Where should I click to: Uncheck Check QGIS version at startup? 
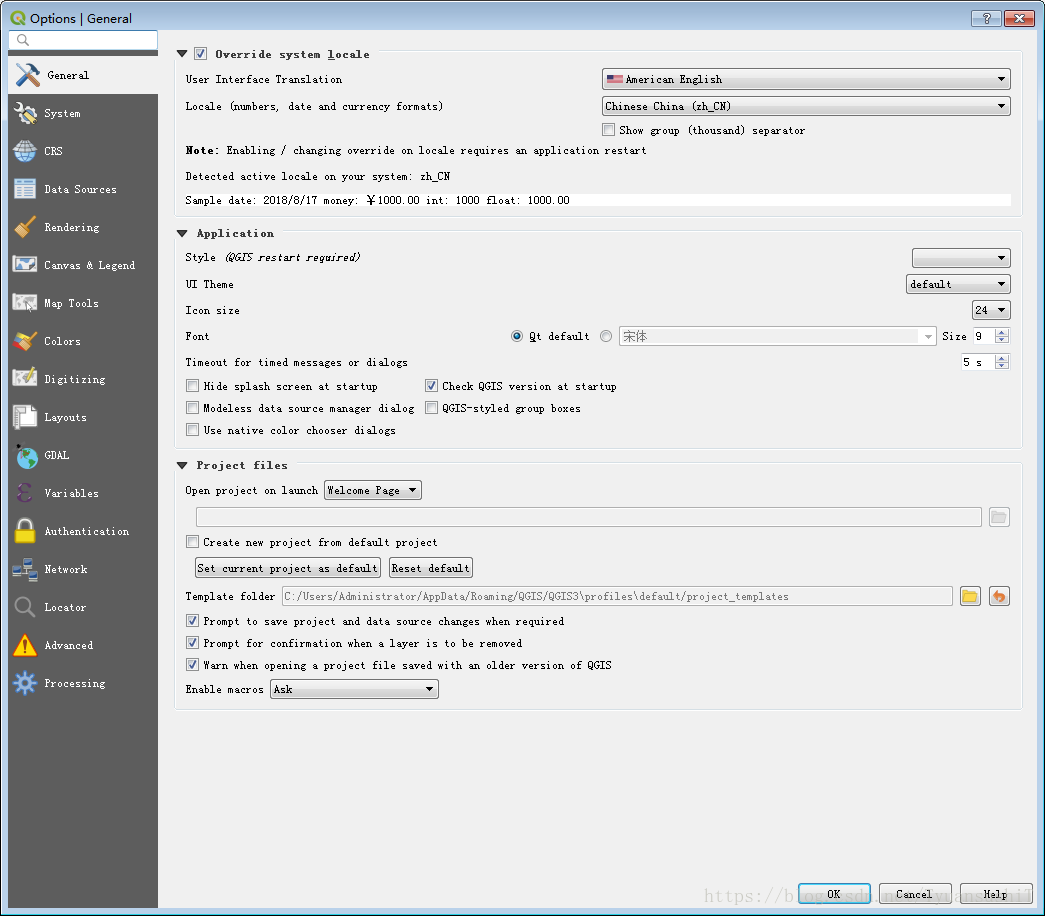(x=432, y=386)
